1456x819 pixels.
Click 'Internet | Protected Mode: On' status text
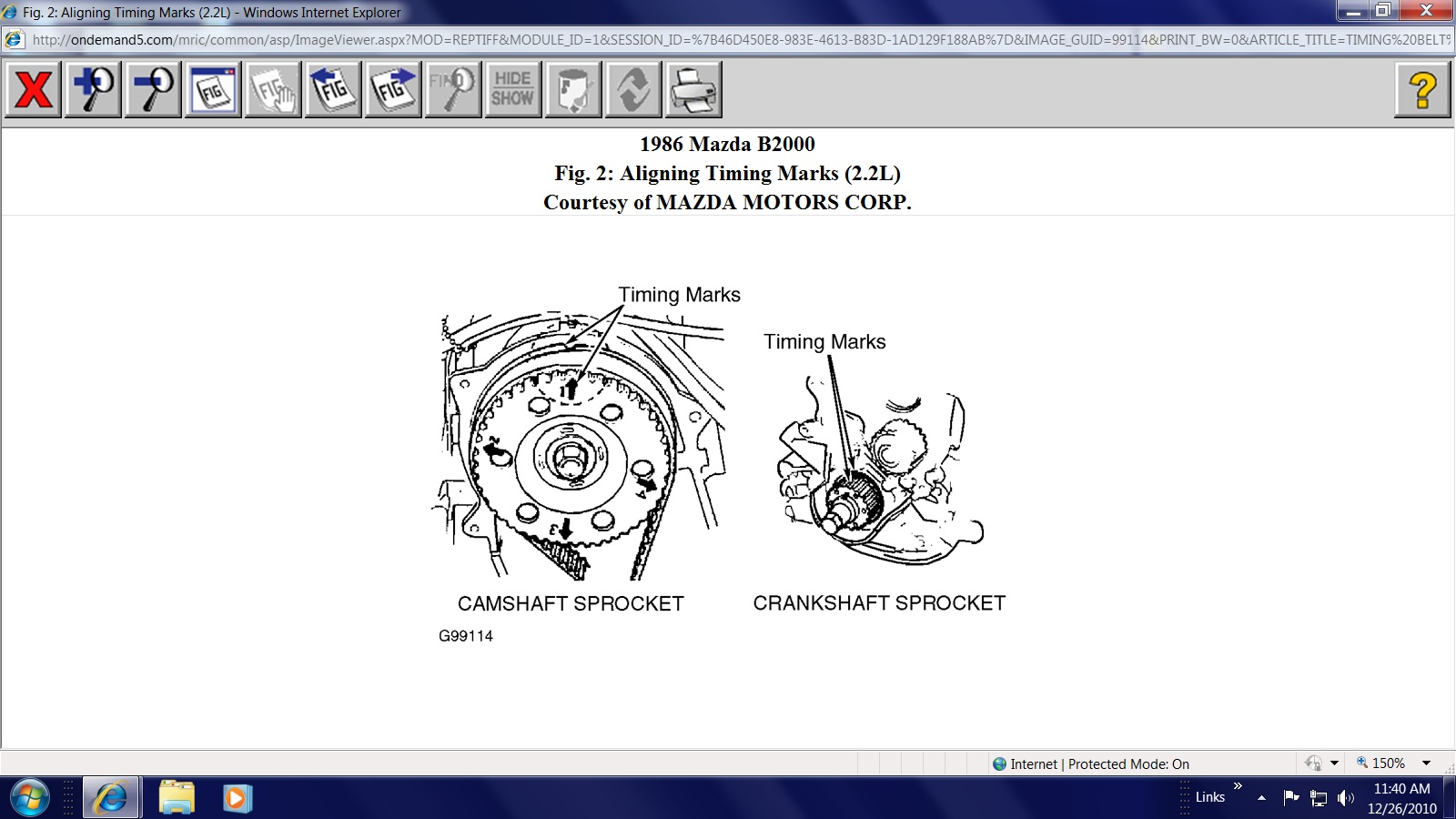1099,764
